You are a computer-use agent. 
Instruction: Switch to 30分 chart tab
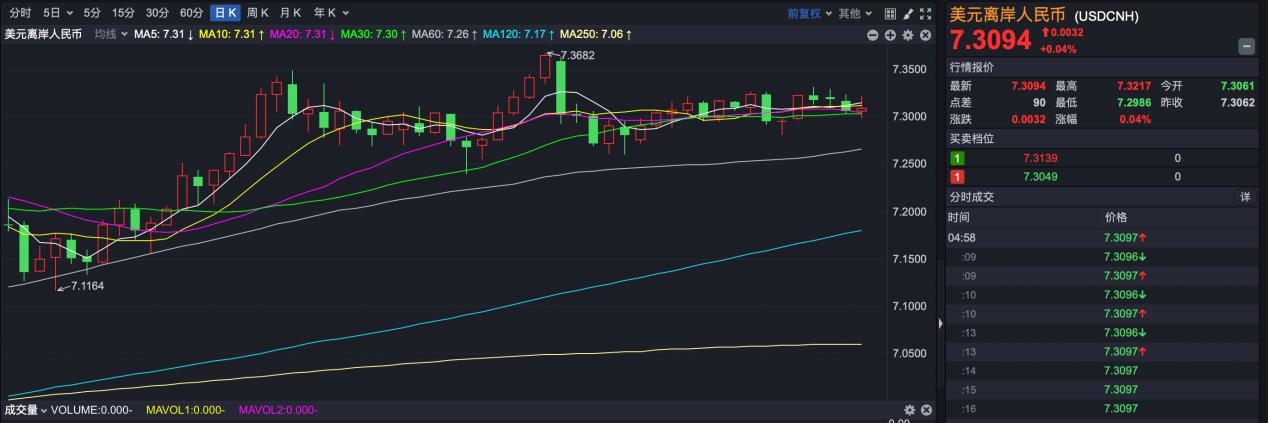(157, 13)
